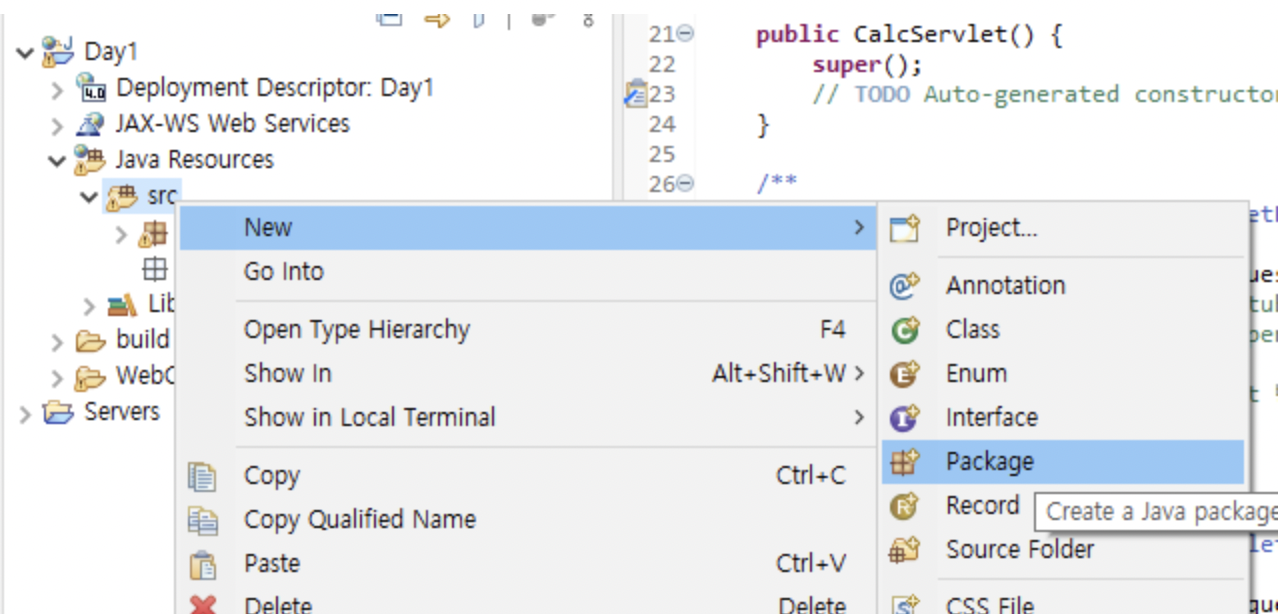Select the package icon with warning under src
The image size is (1278, 614).
click(153, 233)
